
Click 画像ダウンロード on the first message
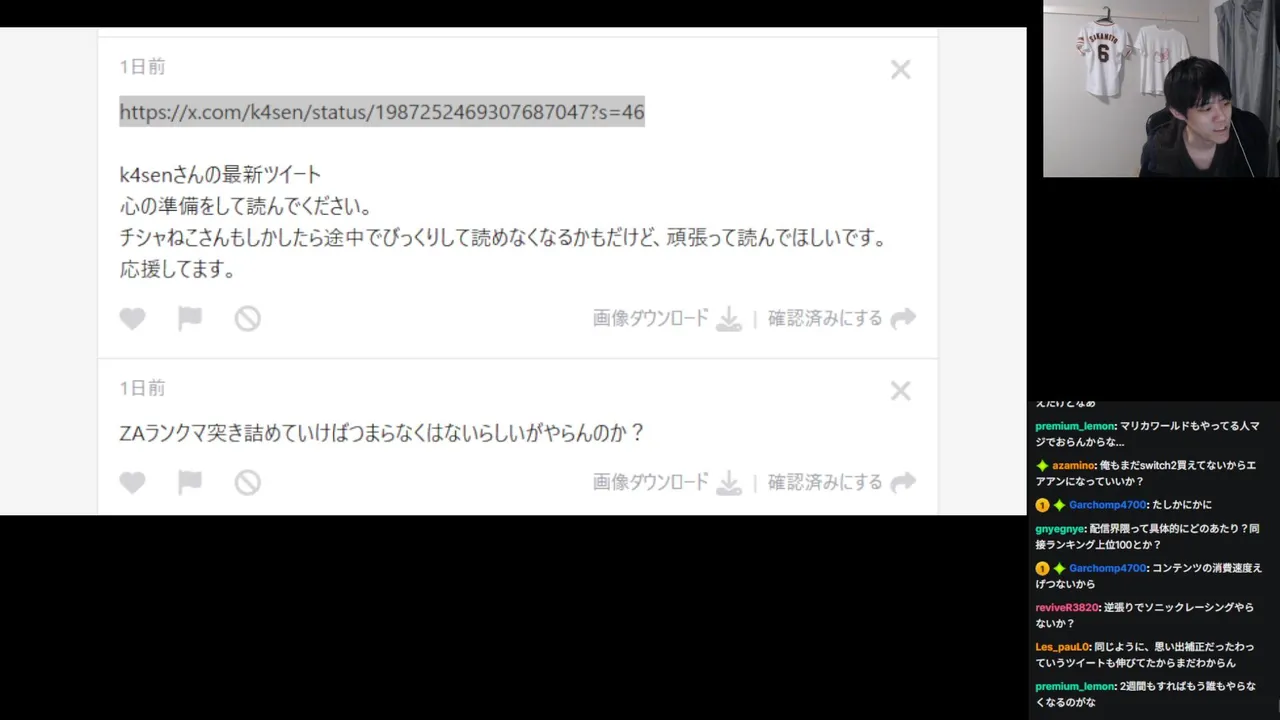[x=650, y=319]
